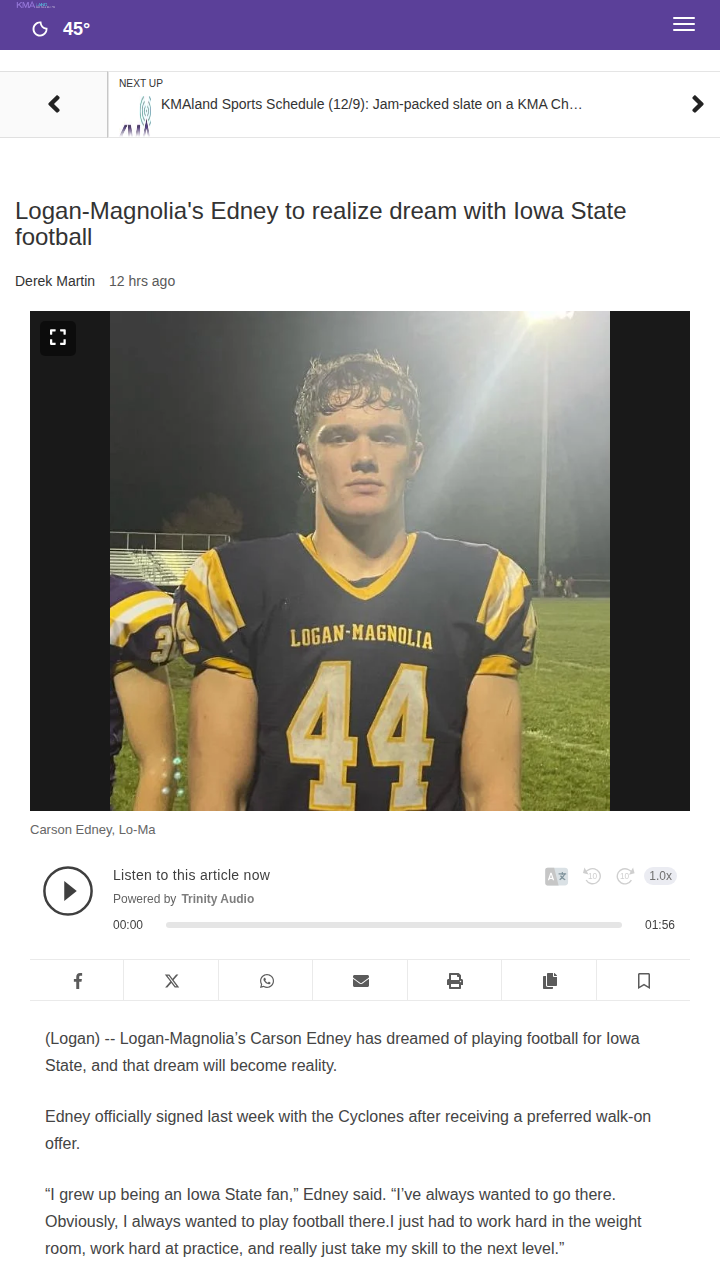
Task: Copy the article link
Action: coord(549,981)
